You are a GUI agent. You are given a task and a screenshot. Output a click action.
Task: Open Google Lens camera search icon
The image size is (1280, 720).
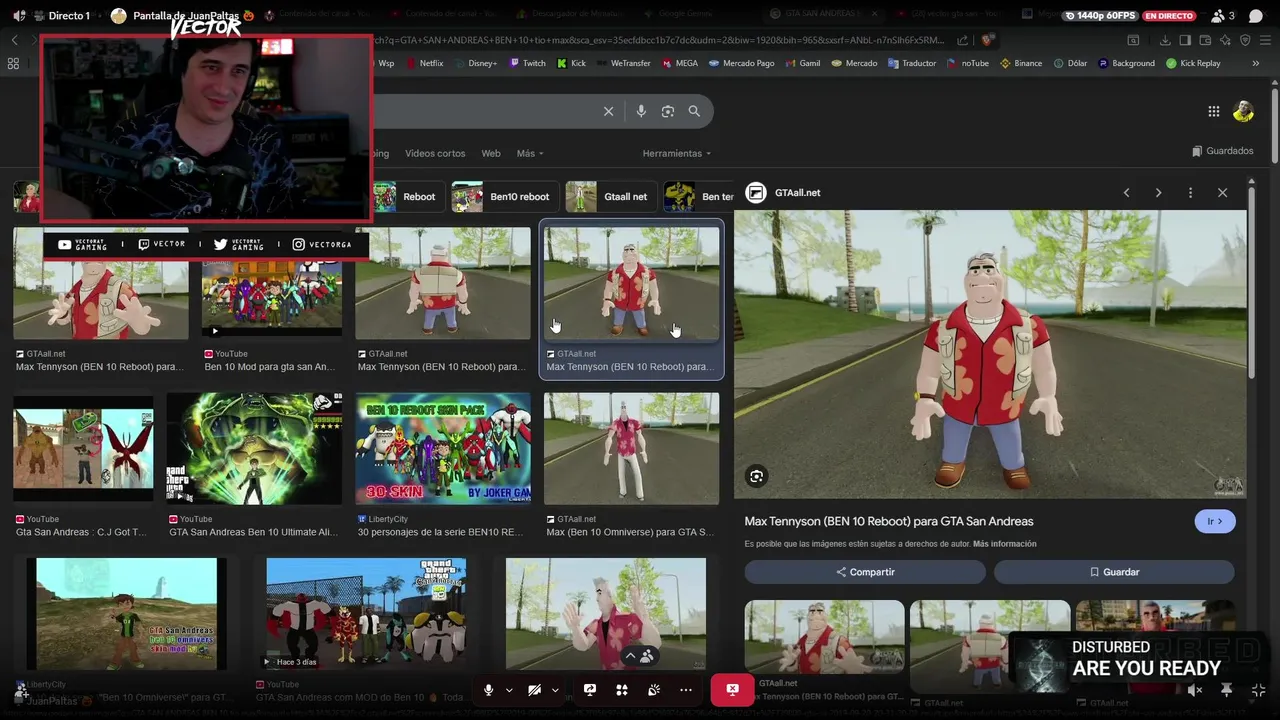668,111
